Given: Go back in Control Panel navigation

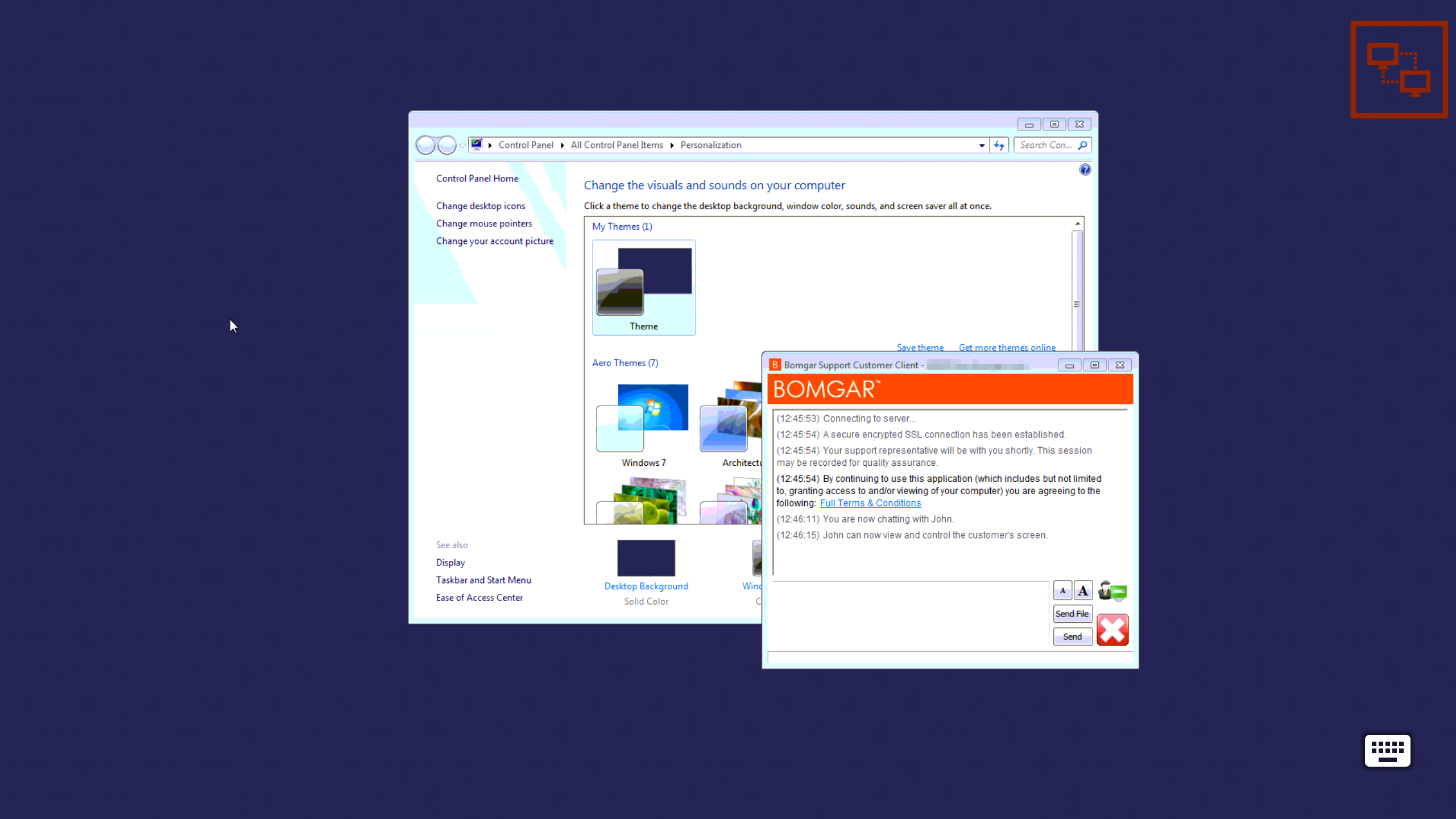Looking at the screenshot, I should click(425, 145).
